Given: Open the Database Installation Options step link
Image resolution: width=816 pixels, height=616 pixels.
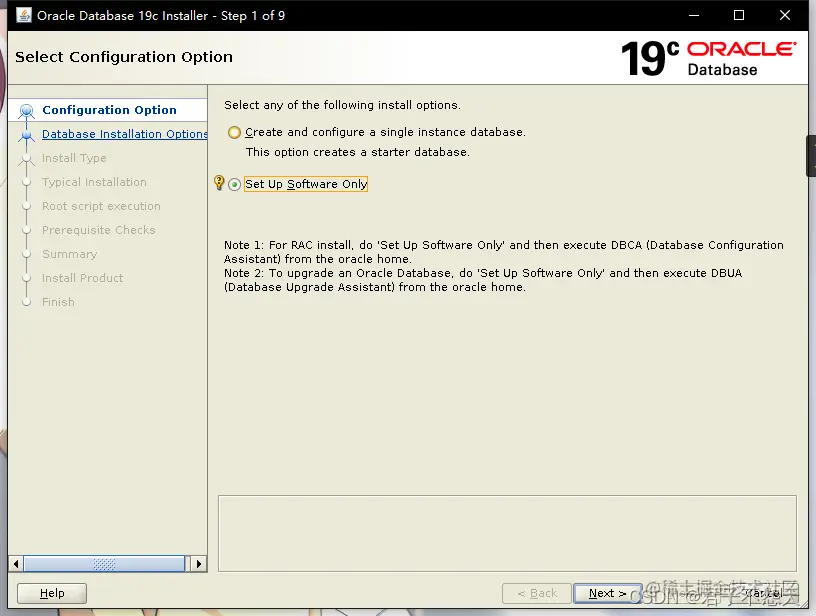Looking at the screenshot, I should pyautogui.click(x=124, y=134).
